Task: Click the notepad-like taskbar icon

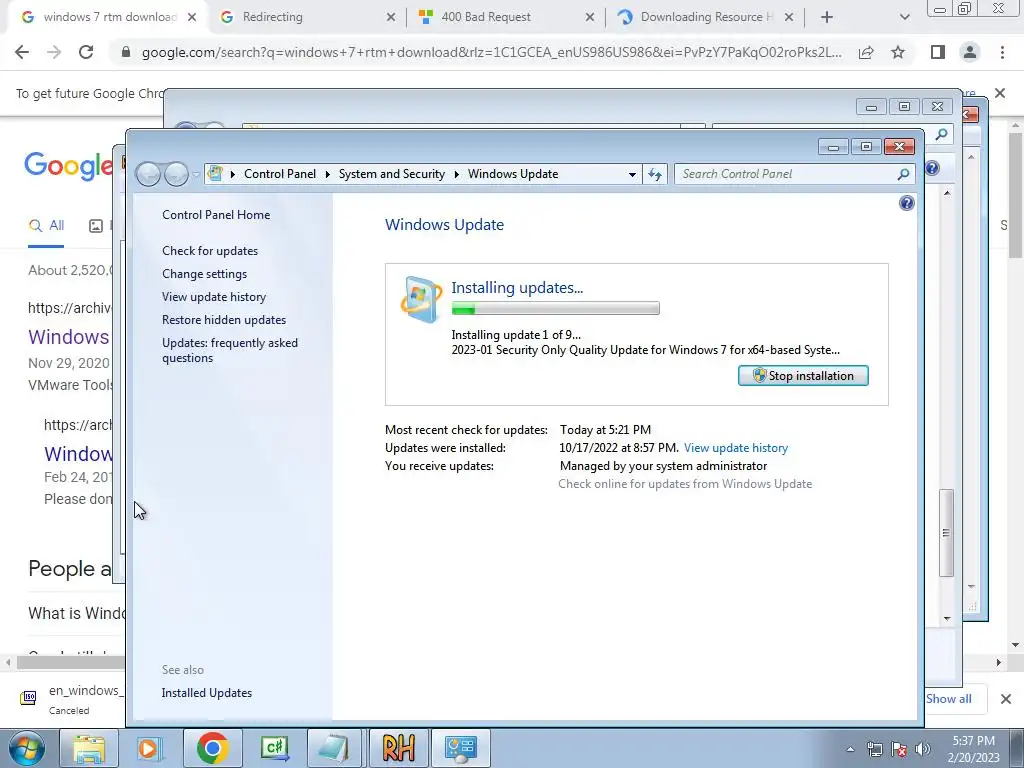Action: click(x=336, y=748)
